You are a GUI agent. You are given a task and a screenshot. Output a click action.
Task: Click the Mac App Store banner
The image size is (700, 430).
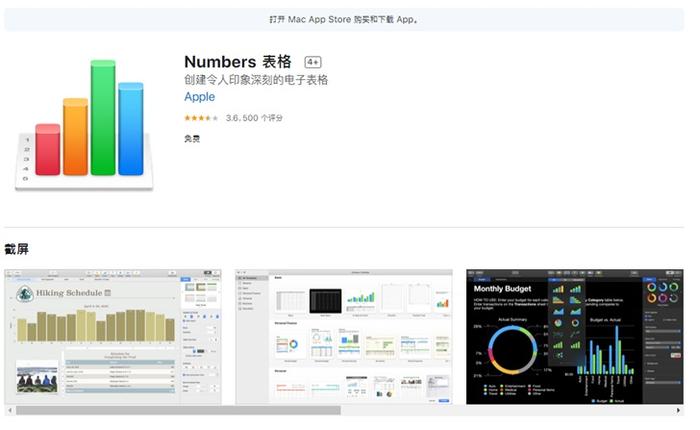tap(344, 20)
